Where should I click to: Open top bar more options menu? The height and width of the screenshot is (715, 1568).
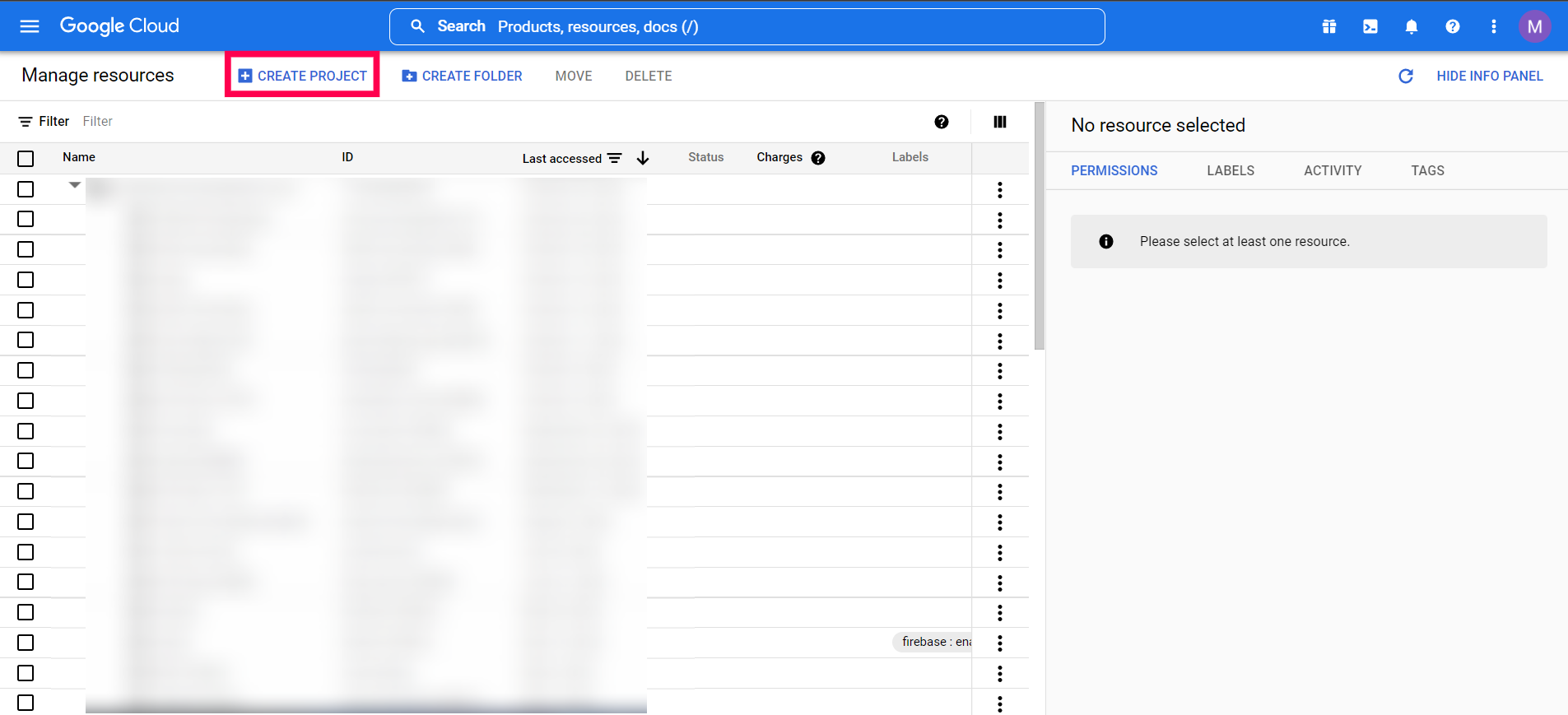[x=1494, y=26]
